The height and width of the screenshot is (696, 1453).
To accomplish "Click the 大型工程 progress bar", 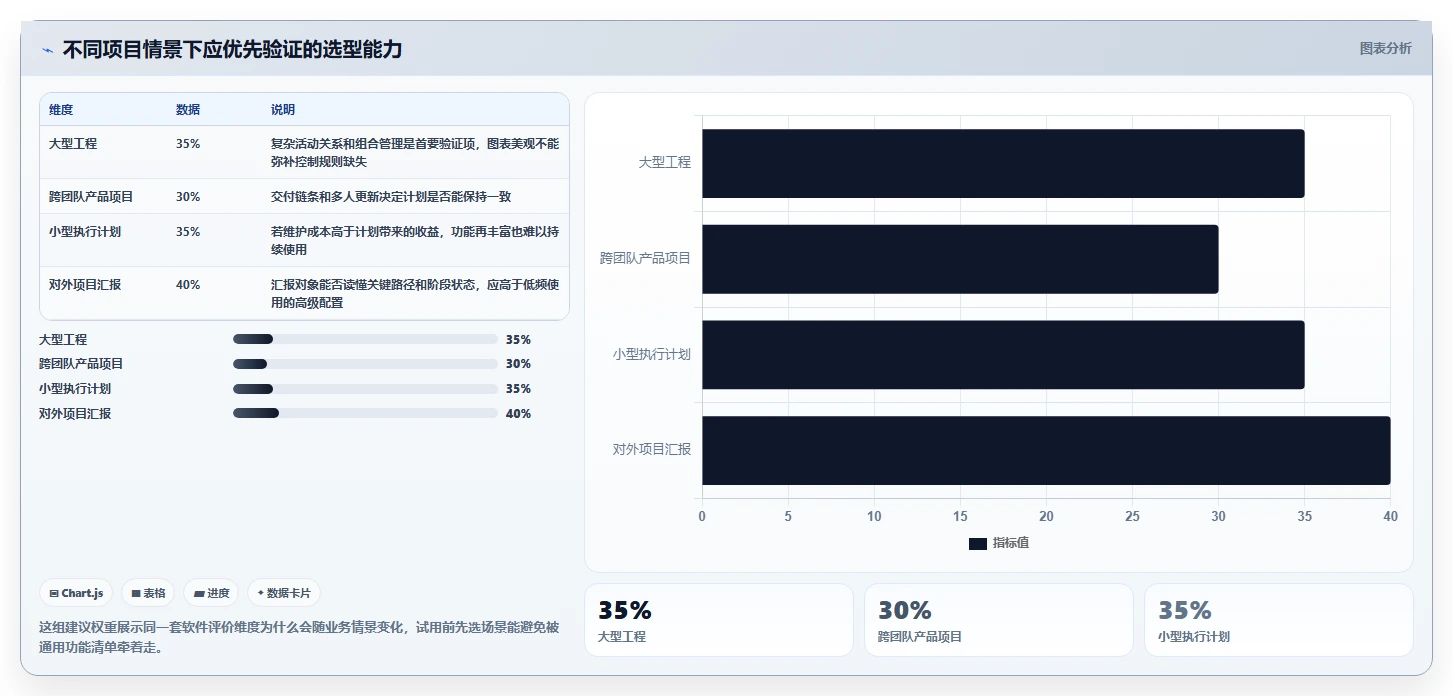I will click(365, 339).
